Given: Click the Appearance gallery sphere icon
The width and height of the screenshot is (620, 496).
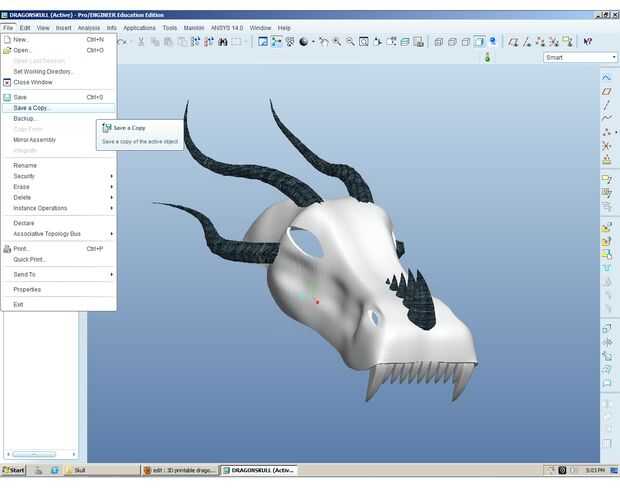Looking at the screenshot, I should tap(303, 42).
